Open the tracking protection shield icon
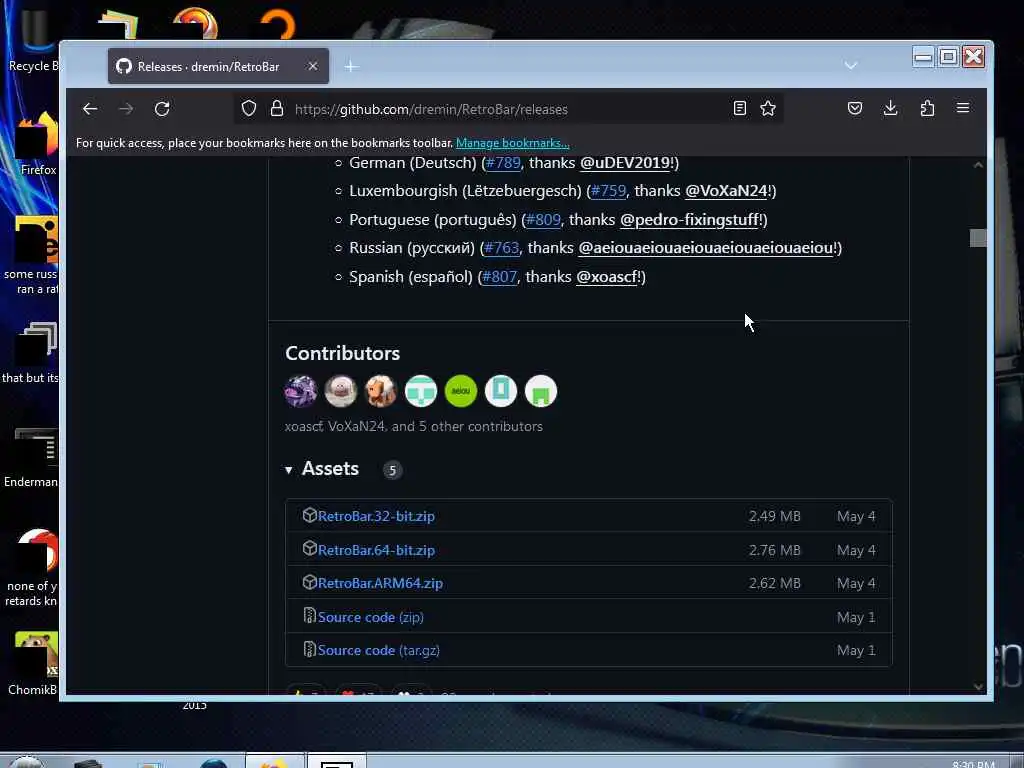Viewport: 1024px width, 768px height. (x=249, y=108)
